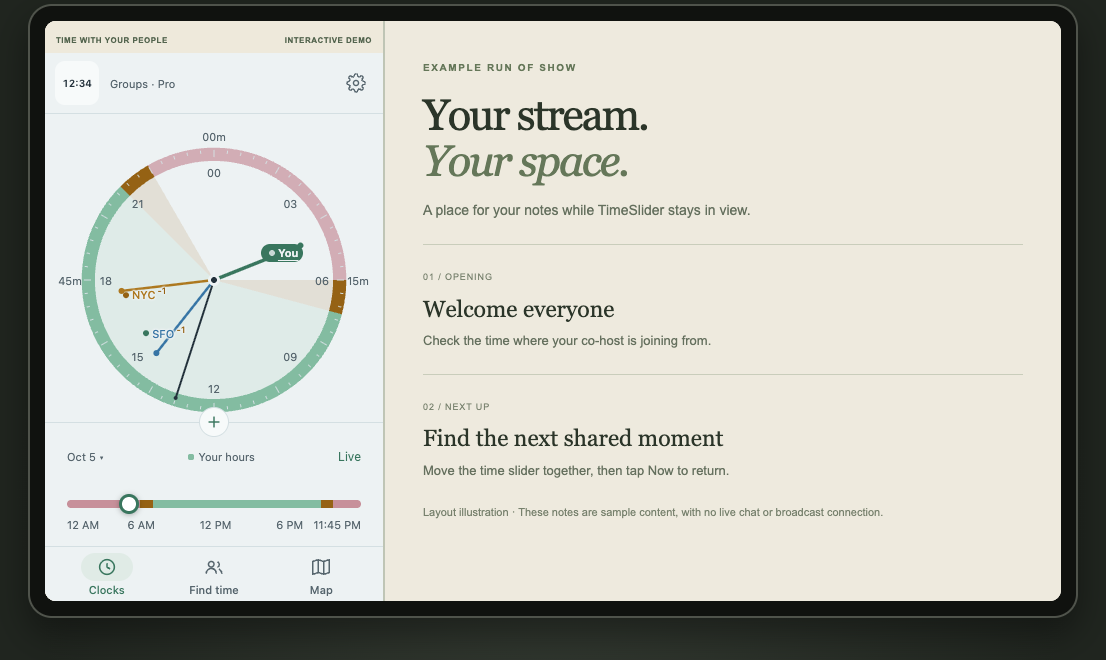Click the 02 / NEXT UP section label

pyautogui.click(x=456, y=407)
